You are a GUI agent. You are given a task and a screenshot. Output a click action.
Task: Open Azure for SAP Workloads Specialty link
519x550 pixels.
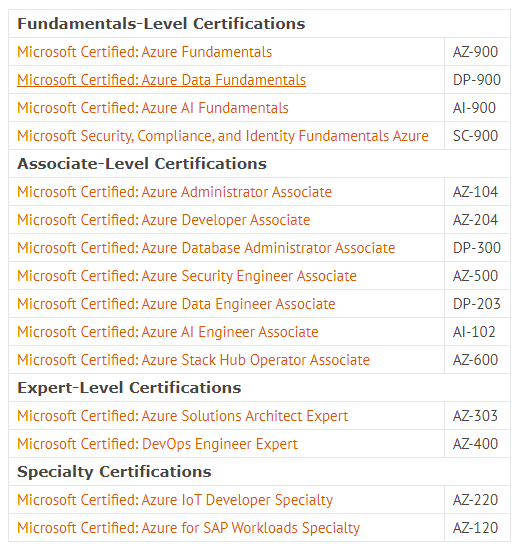[x=188, y=528]
